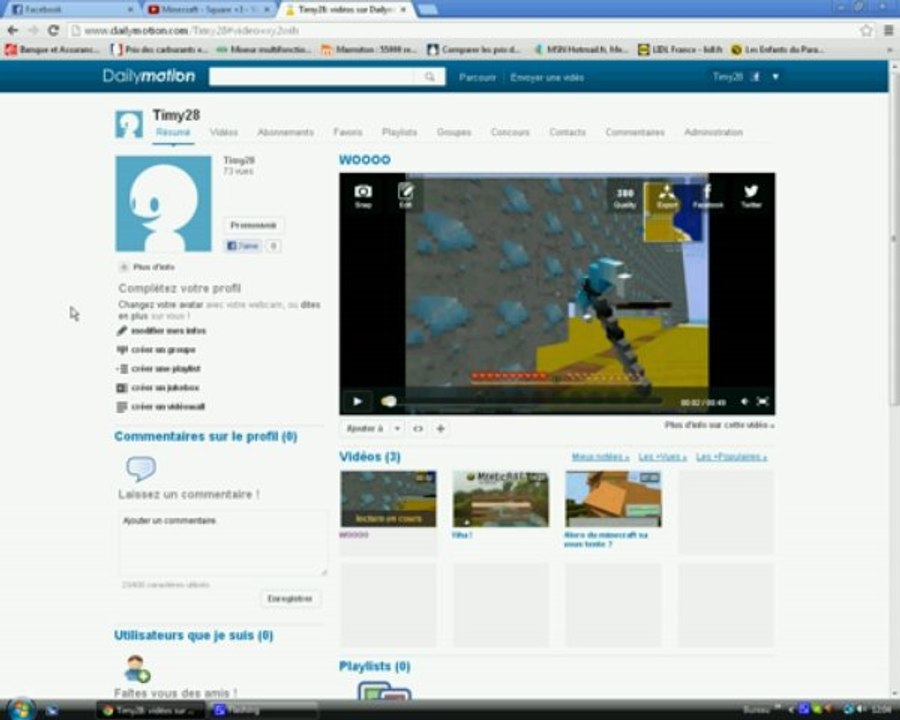This screenshot has height=720, width=900.
Task: Open Plus d'info sur cette vidéo link
Action: pos(719,425)
